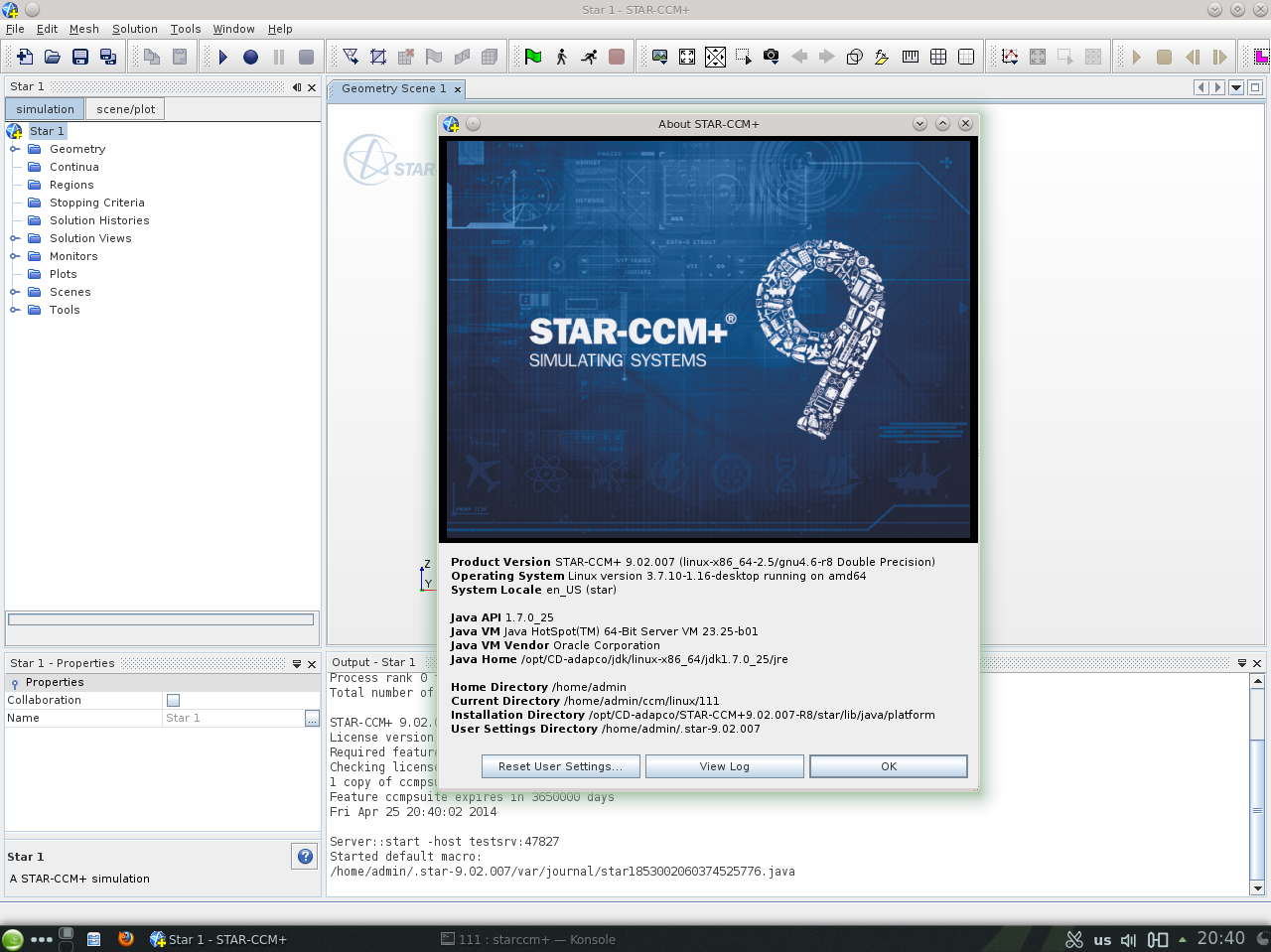Open the Mesh menu
The image size is (1271, 952).
pos(84,29)
